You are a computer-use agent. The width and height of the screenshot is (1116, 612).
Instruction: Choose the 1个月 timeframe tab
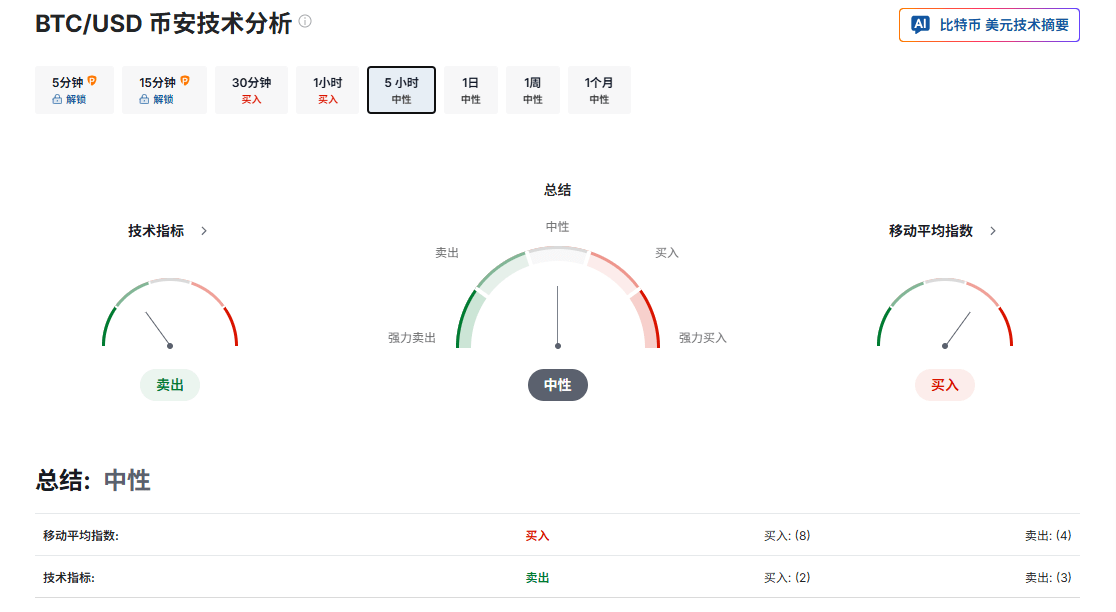[x=599, y=90]
